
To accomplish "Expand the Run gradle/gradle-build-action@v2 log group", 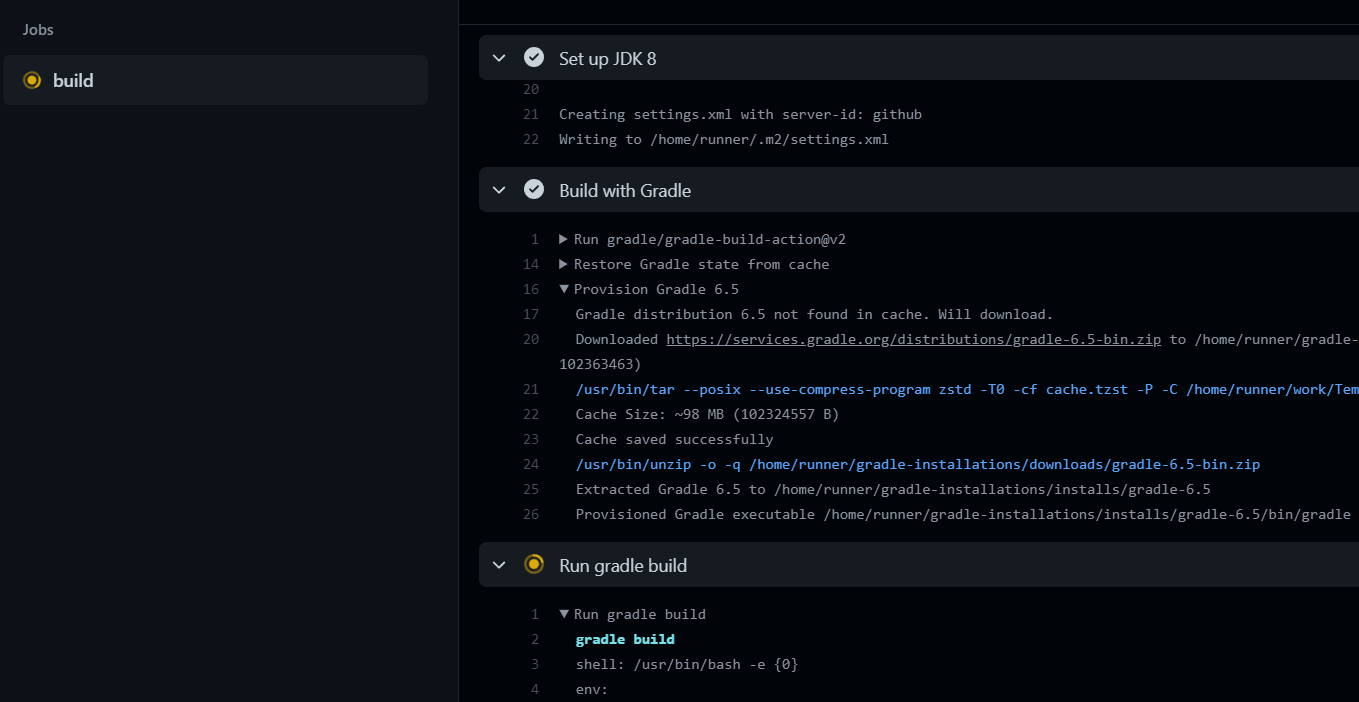I will pos(564,238).
